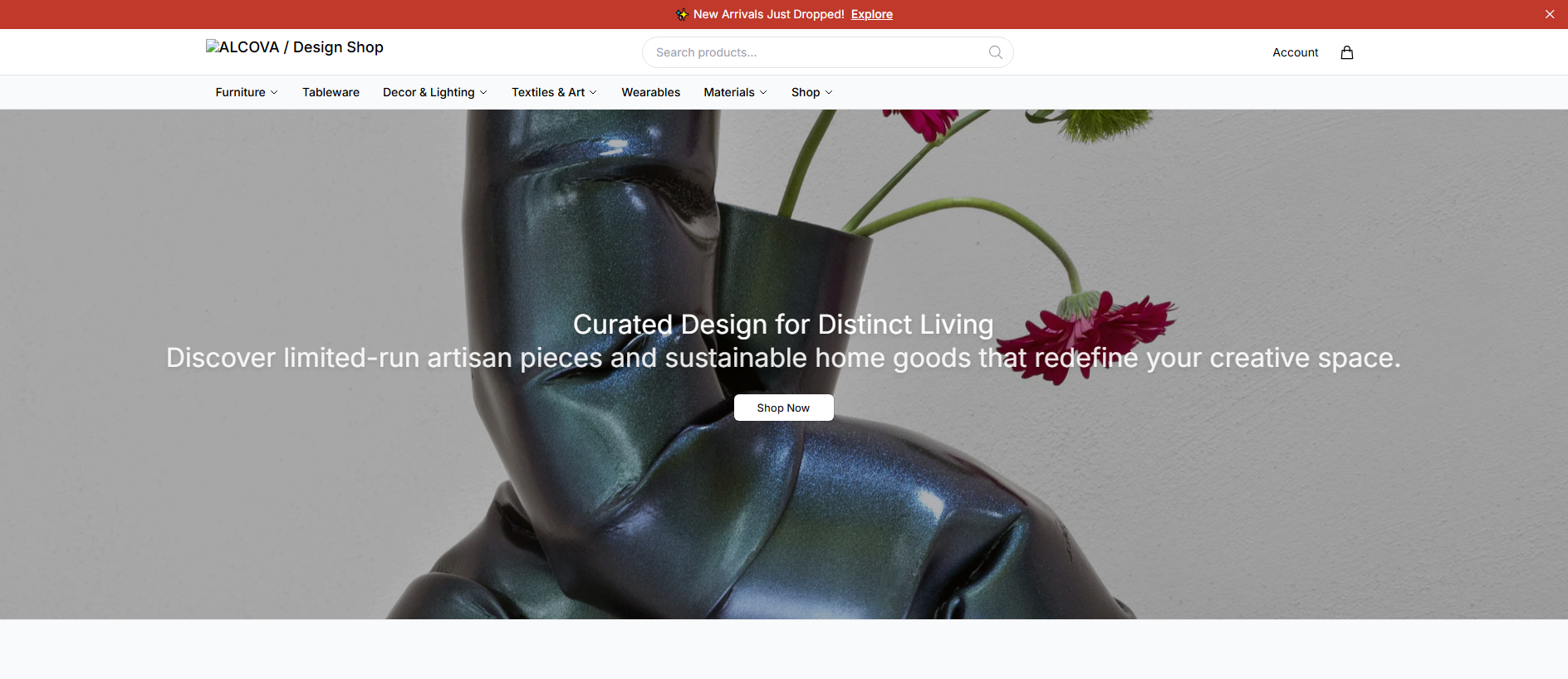Expand the Shop dropdown menu

tap(811, 92)
